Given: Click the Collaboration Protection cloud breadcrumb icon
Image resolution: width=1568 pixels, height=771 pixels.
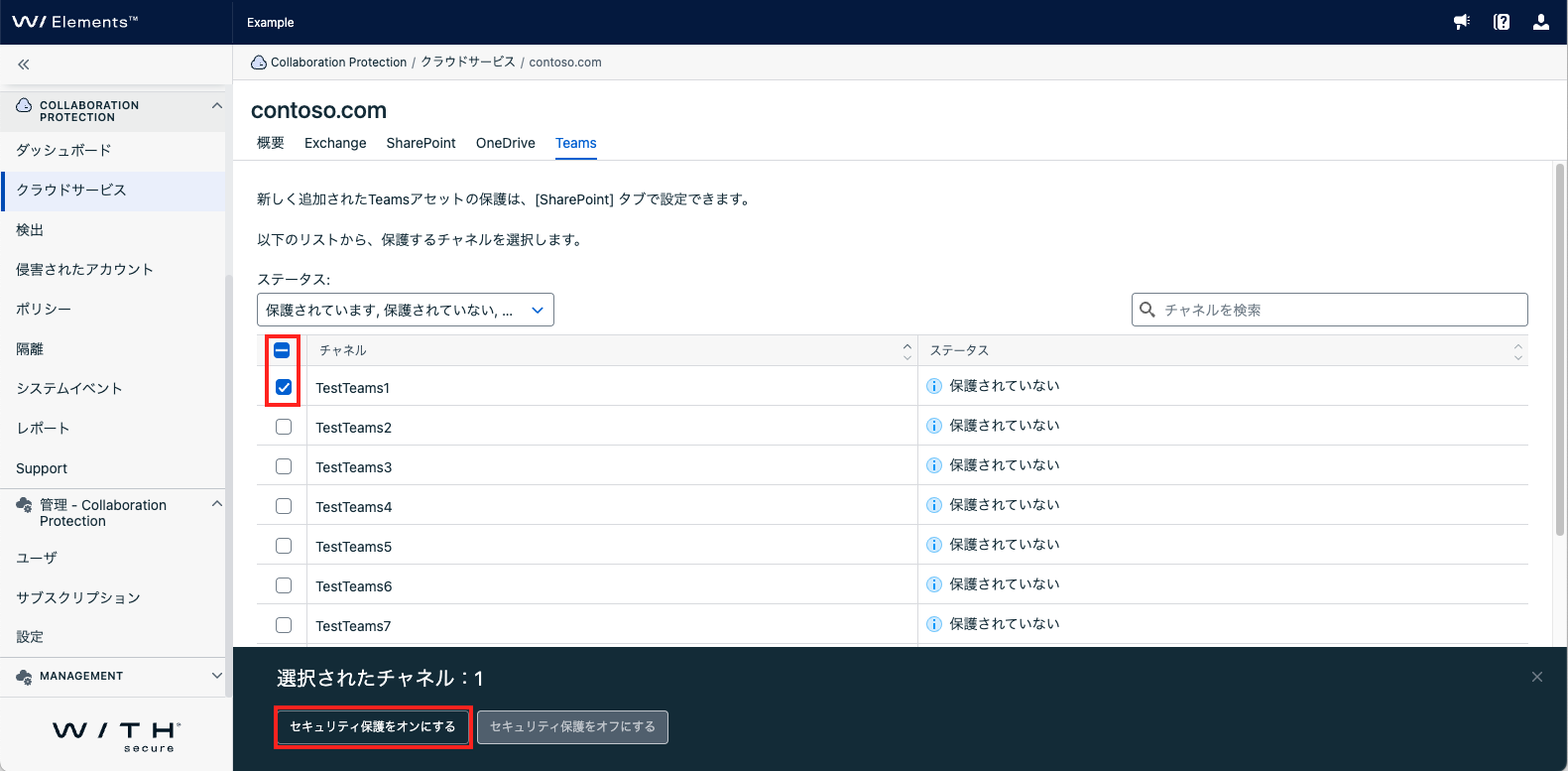Looking at the screenshot, I should coord(259,62).
